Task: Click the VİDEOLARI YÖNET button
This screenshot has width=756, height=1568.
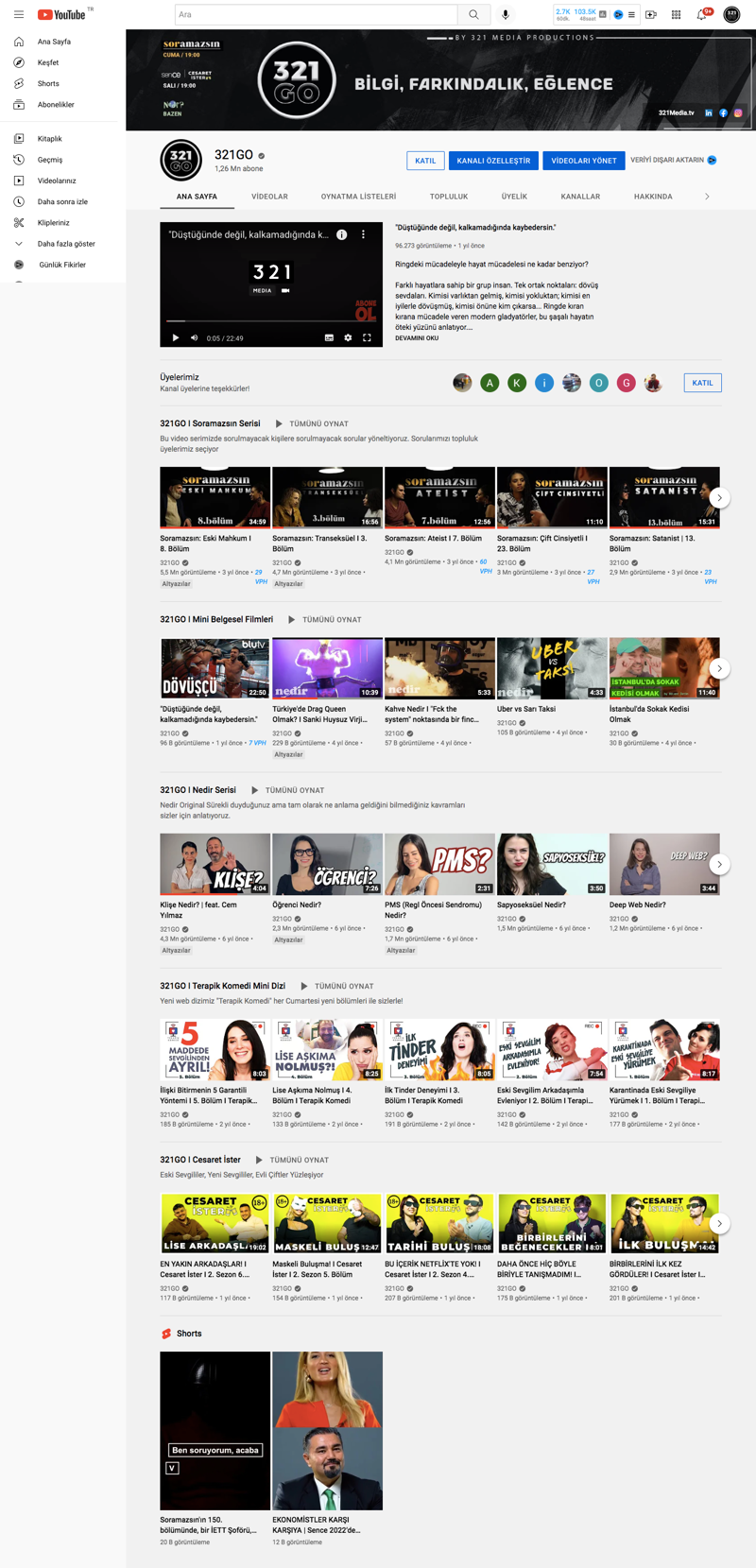Action: (x=583, y=161)
